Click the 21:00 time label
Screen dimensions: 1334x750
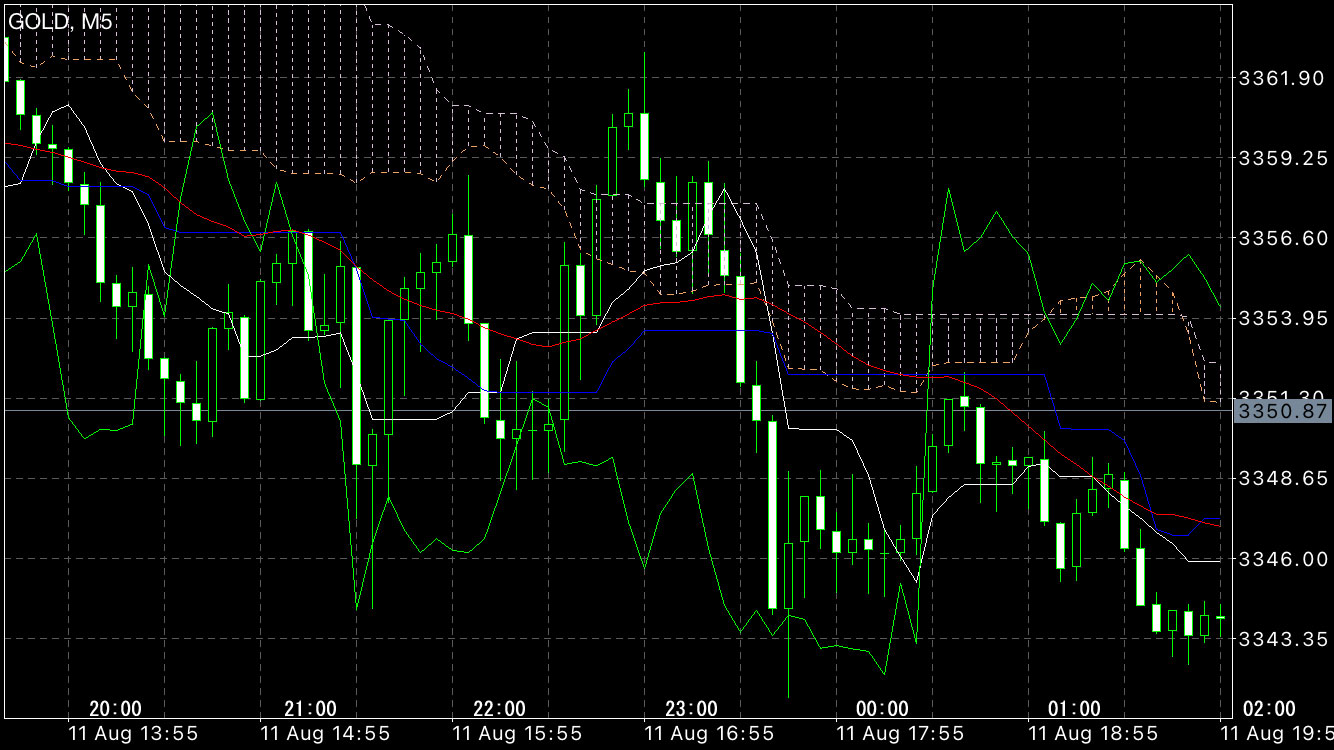(310, 709)
